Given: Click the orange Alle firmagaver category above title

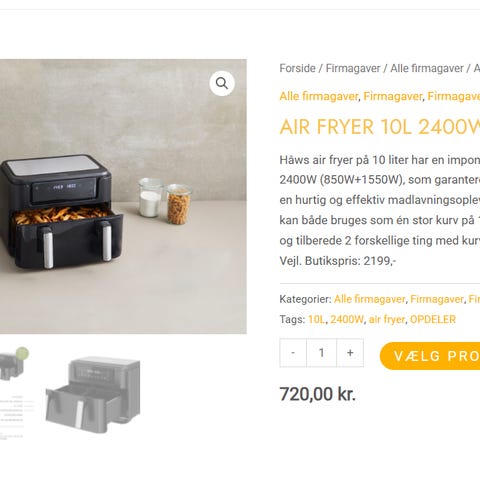Looking at the screenshot, I should [x=319, y=96].
